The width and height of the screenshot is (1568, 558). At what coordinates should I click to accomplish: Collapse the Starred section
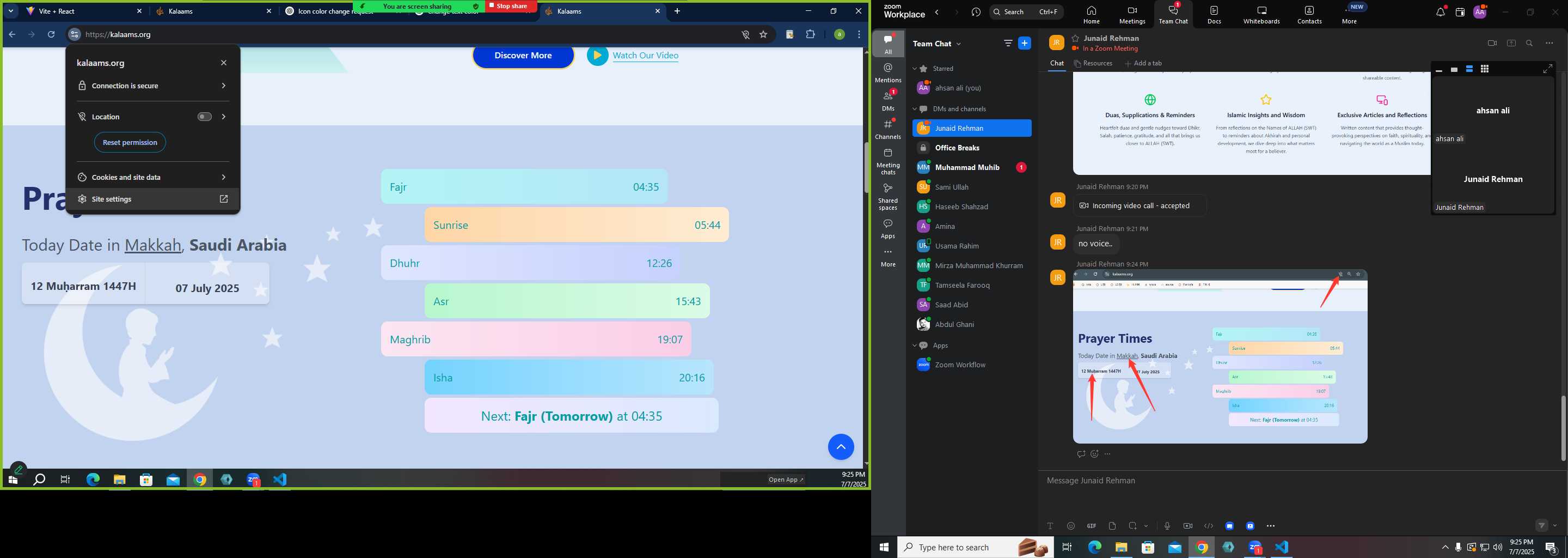(914, 69)
